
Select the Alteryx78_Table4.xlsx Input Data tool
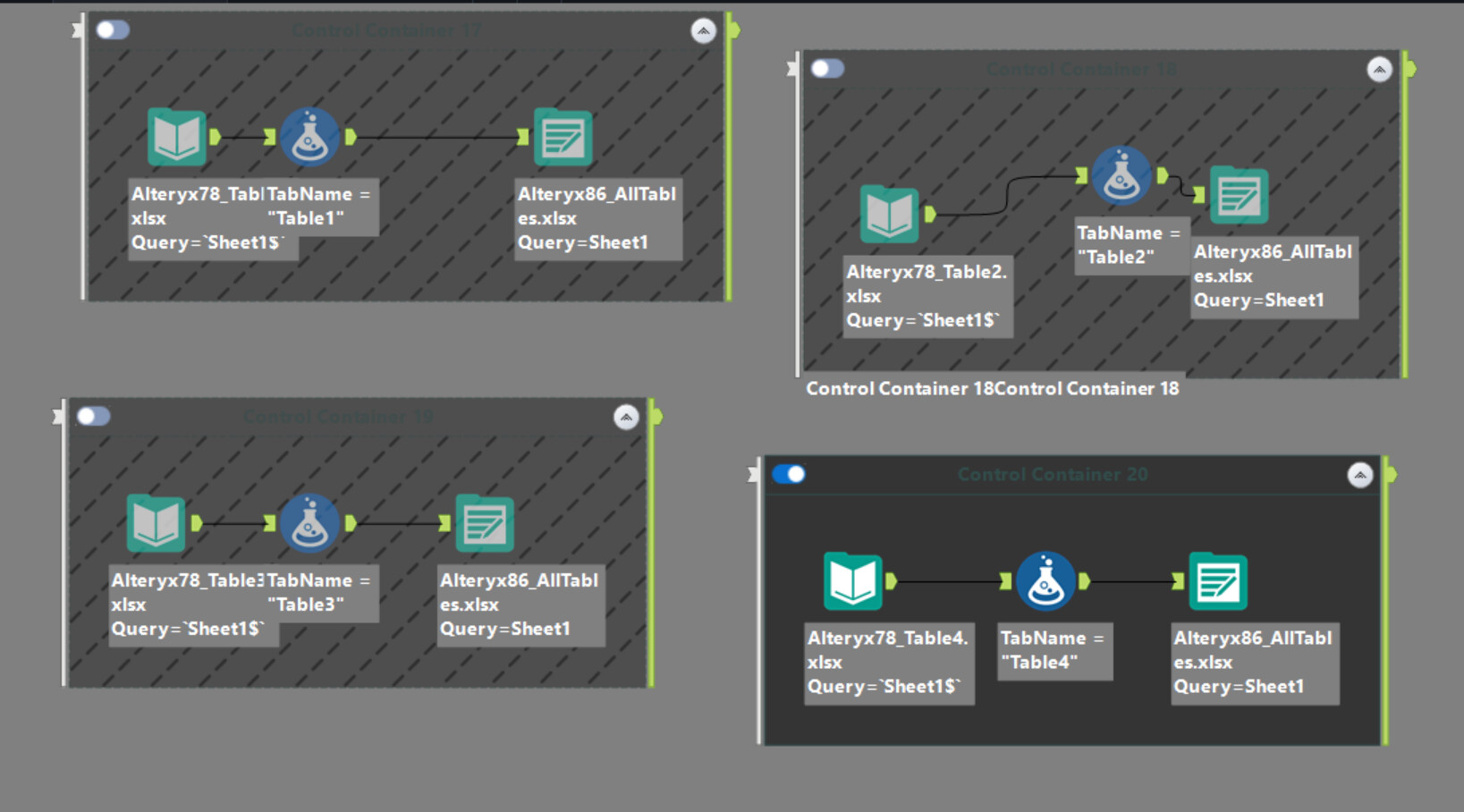(852, 581)
